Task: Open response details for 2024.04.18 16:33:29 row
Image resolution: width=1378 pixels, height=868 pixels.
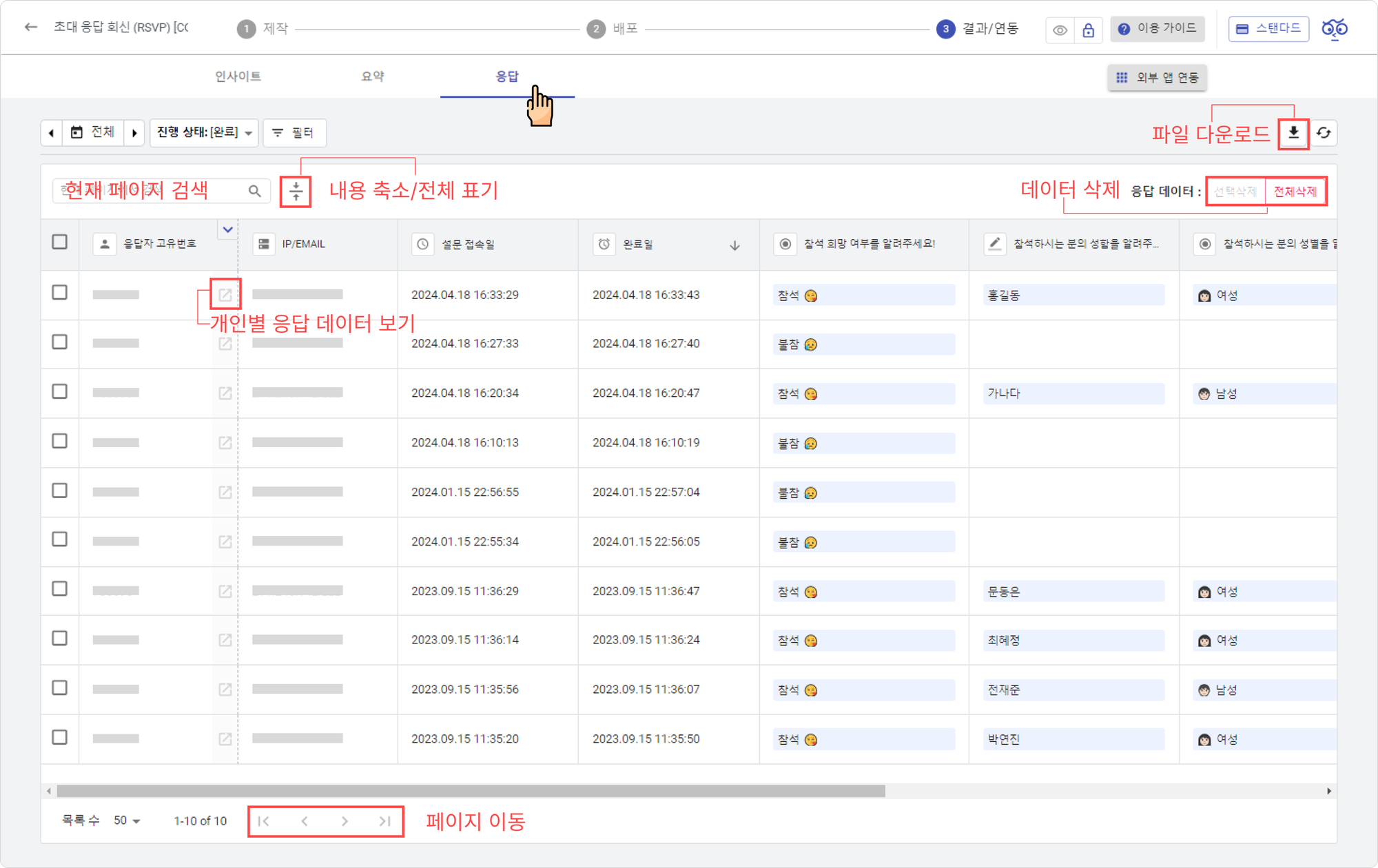Action: (x=225, y=295)
